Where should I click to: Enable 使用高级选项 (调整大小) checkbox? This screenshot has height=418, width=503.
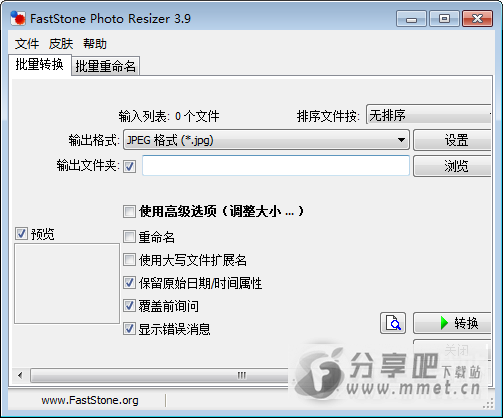tap(129, 211)
